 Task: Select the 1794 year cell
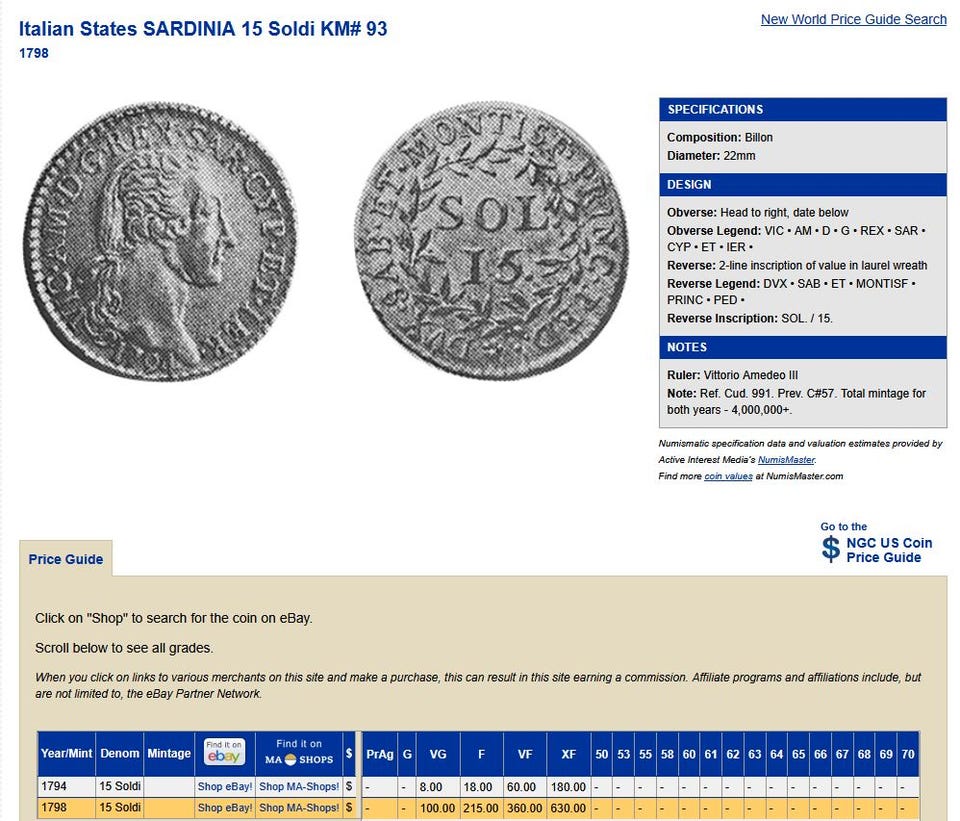[x=66, y=787]
